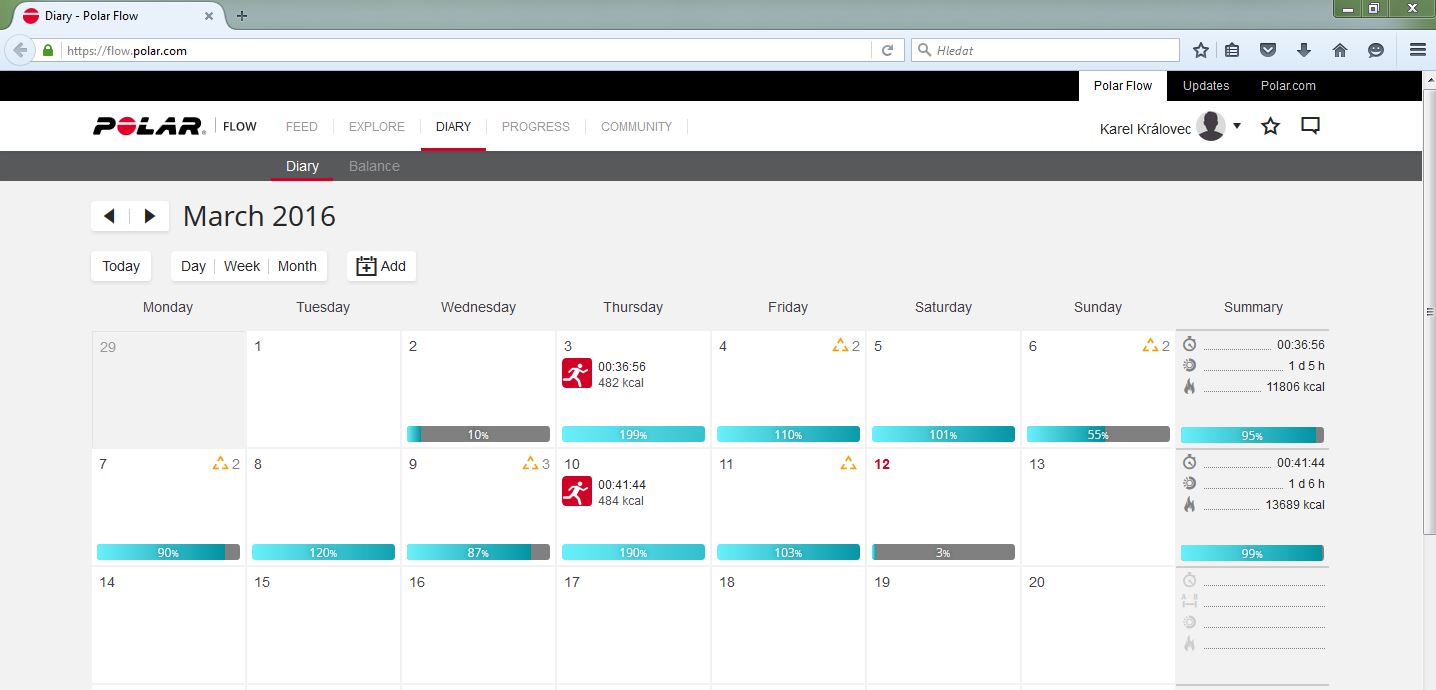The height and width of the screenshot is (690, 1436).
Task: Click the Today button
Action: point(121,266)
